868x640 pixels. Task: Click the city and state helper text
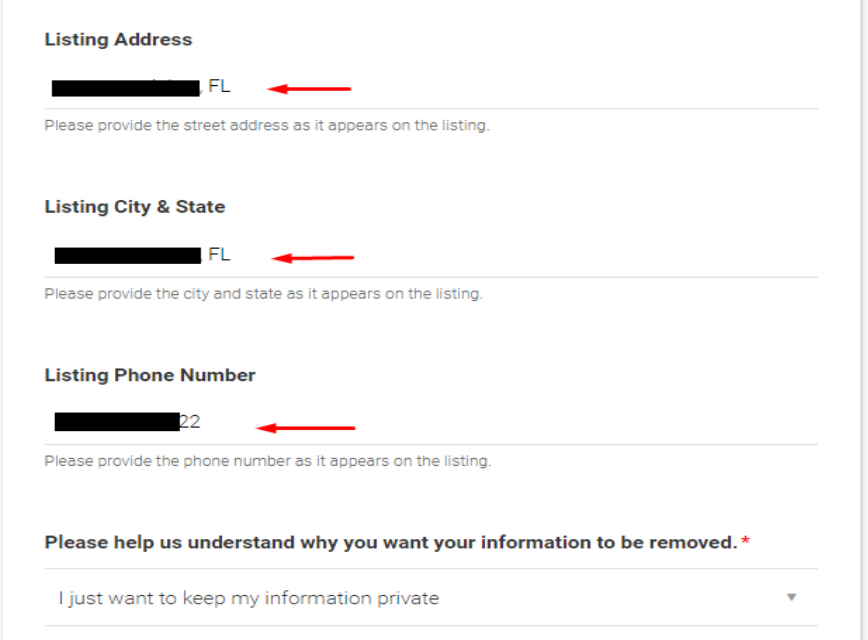tap(263, 294)
